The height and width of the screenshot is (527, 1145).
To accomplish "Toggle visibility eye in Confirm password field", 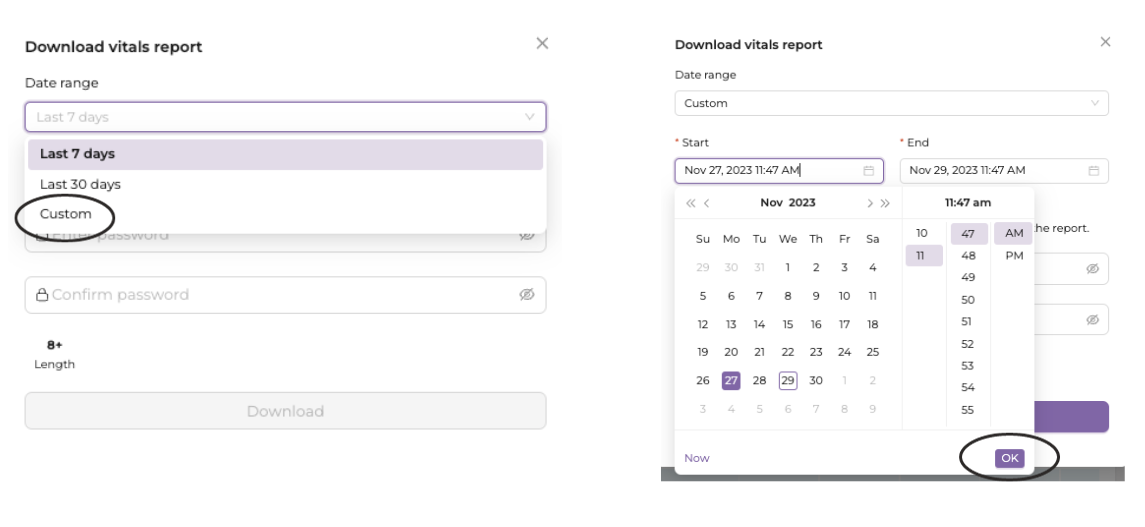I will 526,294.
